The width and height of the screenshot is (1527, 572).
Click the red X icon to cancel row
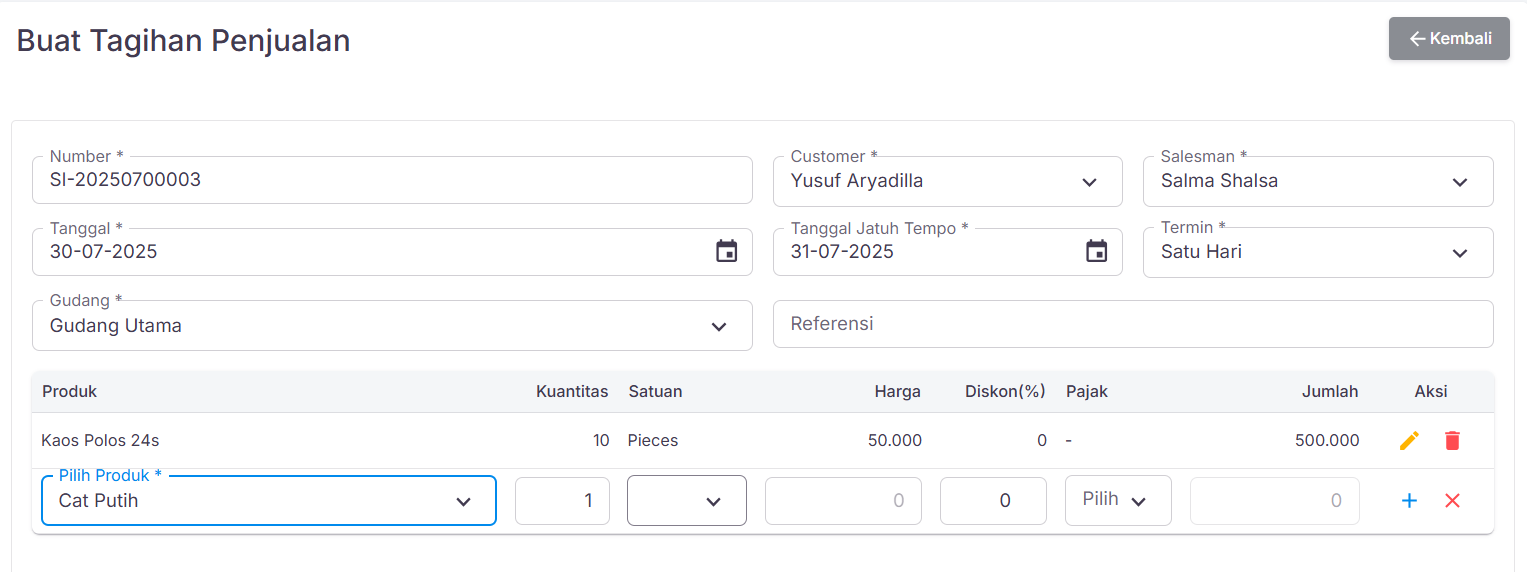pos(1452,501)
